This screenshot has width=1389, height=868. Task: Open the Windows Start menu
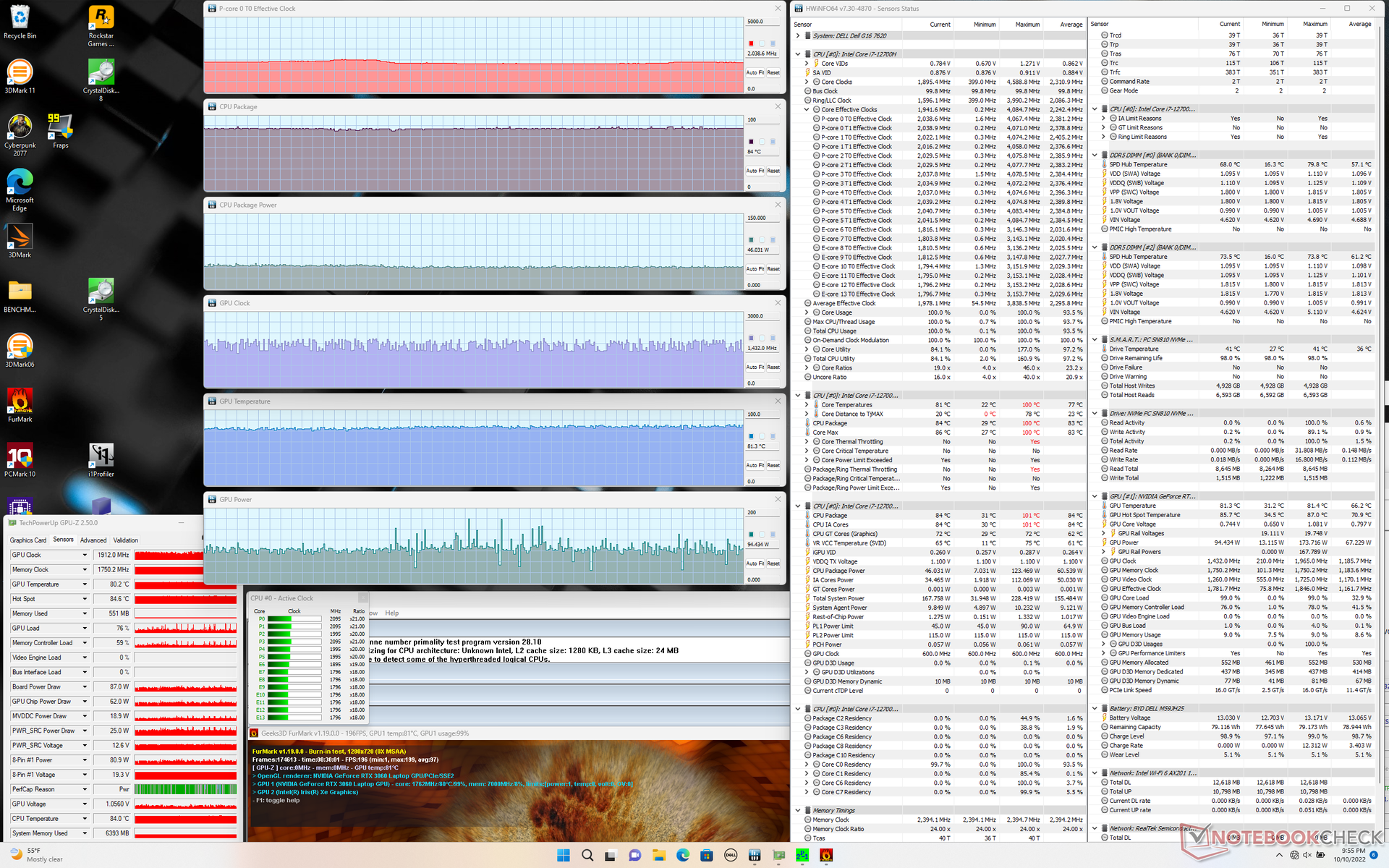point(564,856)
